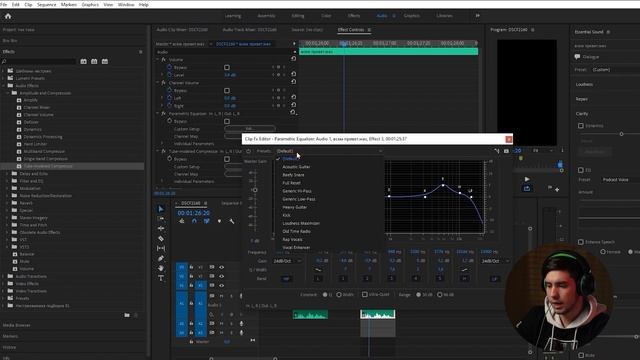Switch to the Editing workspace
Screen dimensions: 640x360
click(298, 16)
